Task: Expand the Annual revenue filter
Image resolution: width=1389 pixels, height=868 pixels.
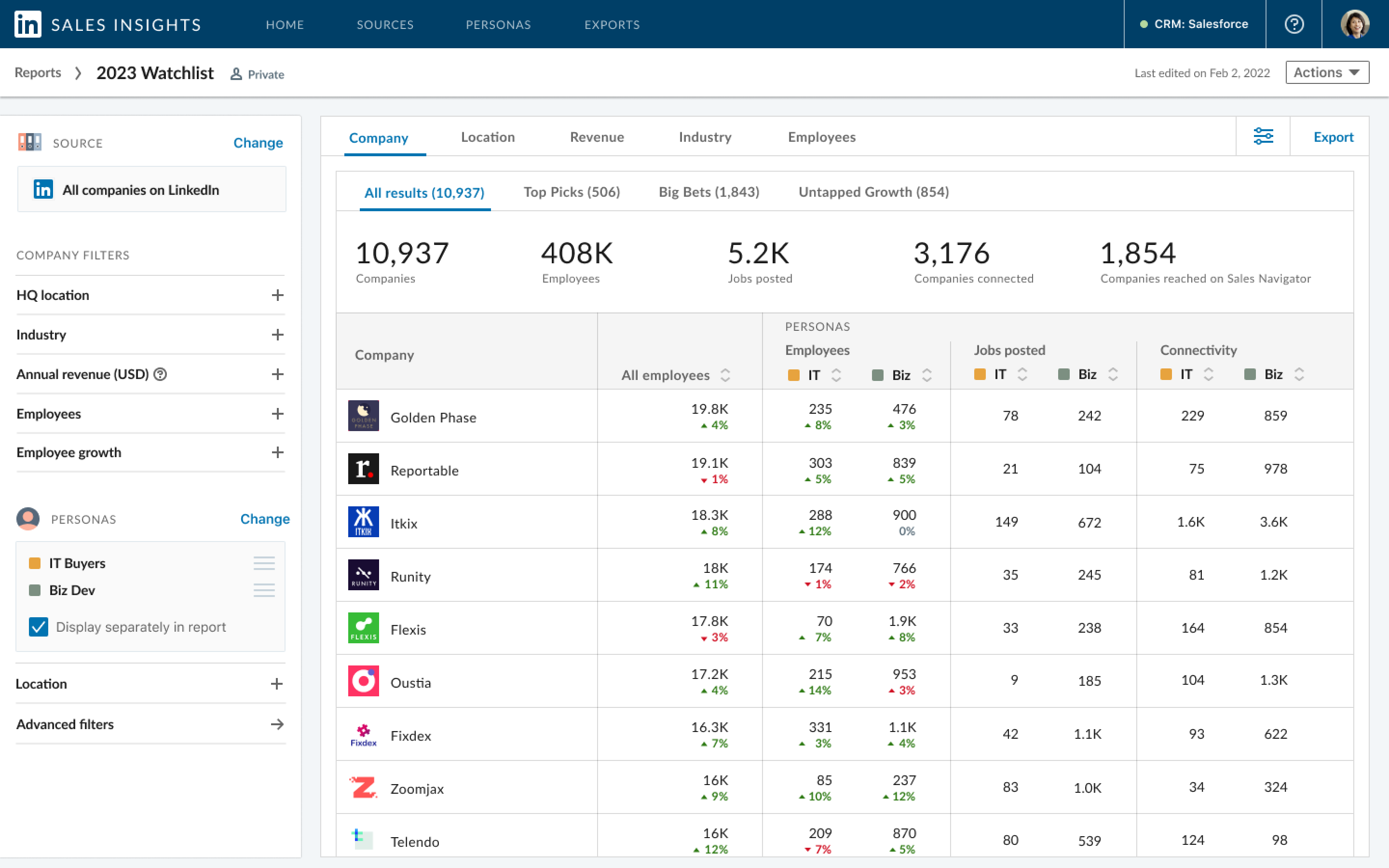Action: [277, 374]
